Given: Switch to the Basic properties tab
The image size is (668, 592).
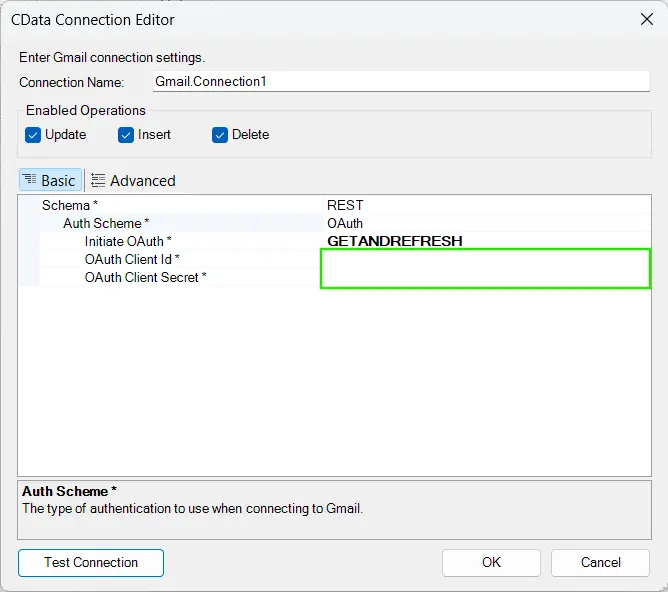Looking at the screenshot, I should [x=48, y=181].
